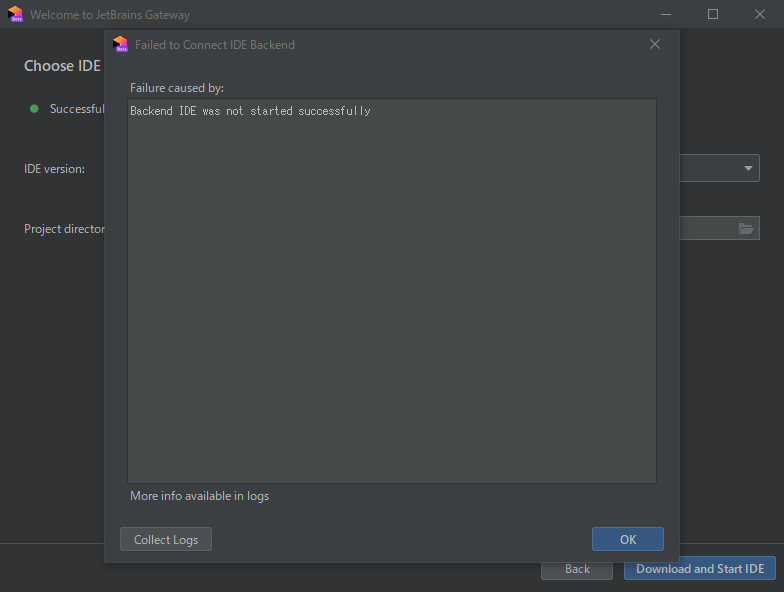
Task: Click Download and Start IDE
Action: 700,569
